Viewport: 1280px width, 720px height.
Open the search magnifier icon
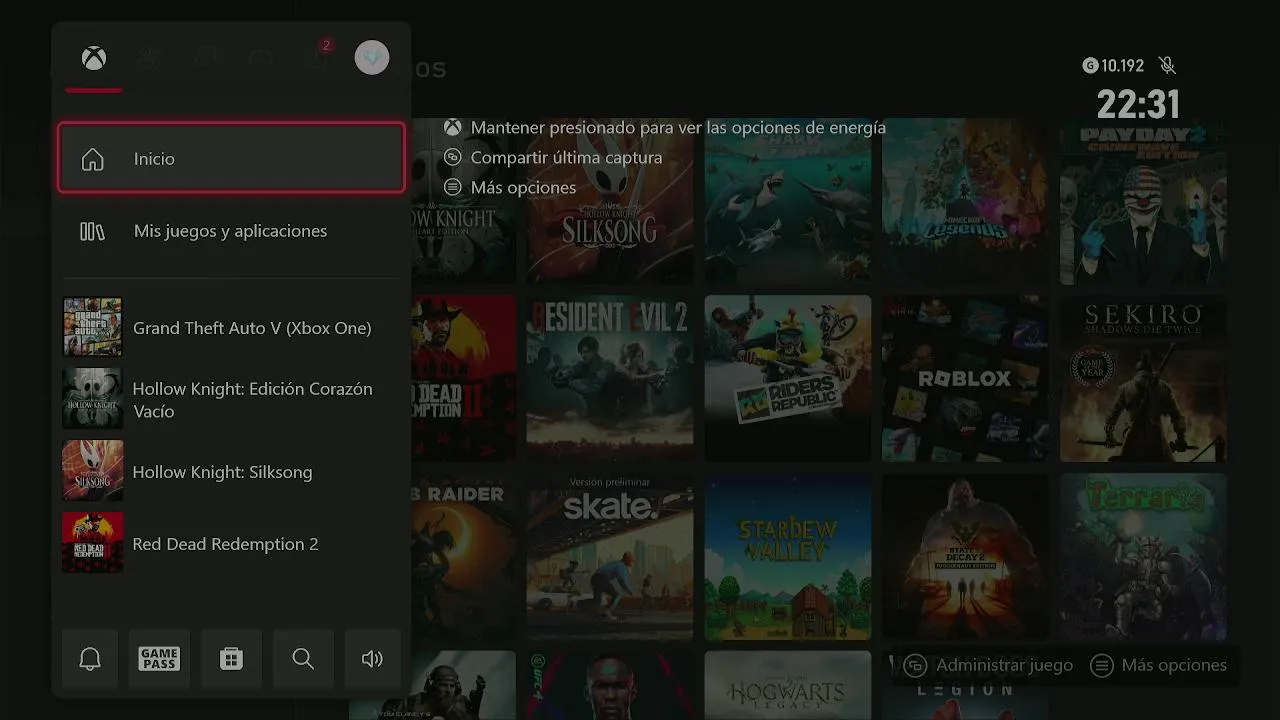coord(303,658)
